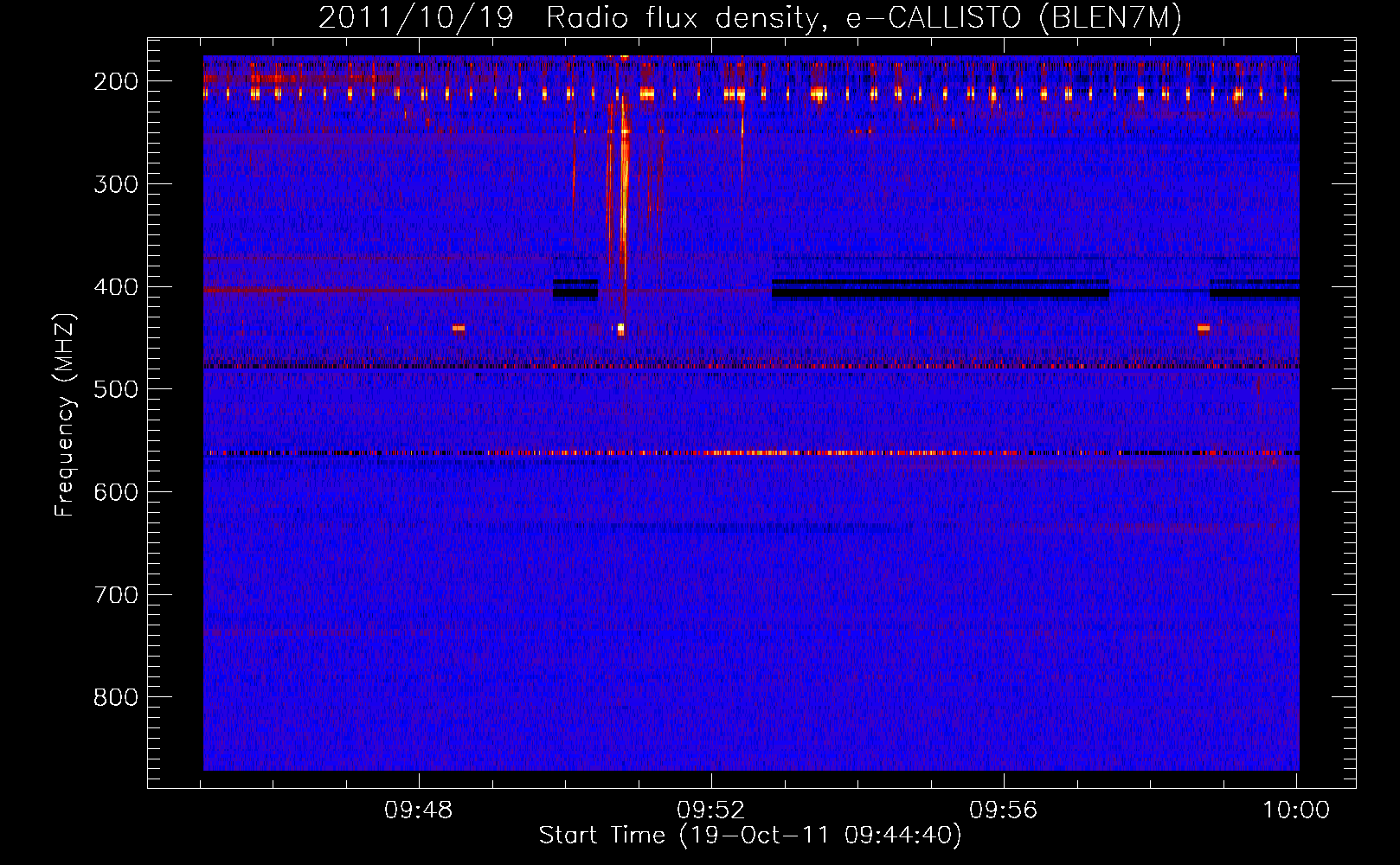
Task: Click the 500 frequency tick label
Action: point(116,389)
